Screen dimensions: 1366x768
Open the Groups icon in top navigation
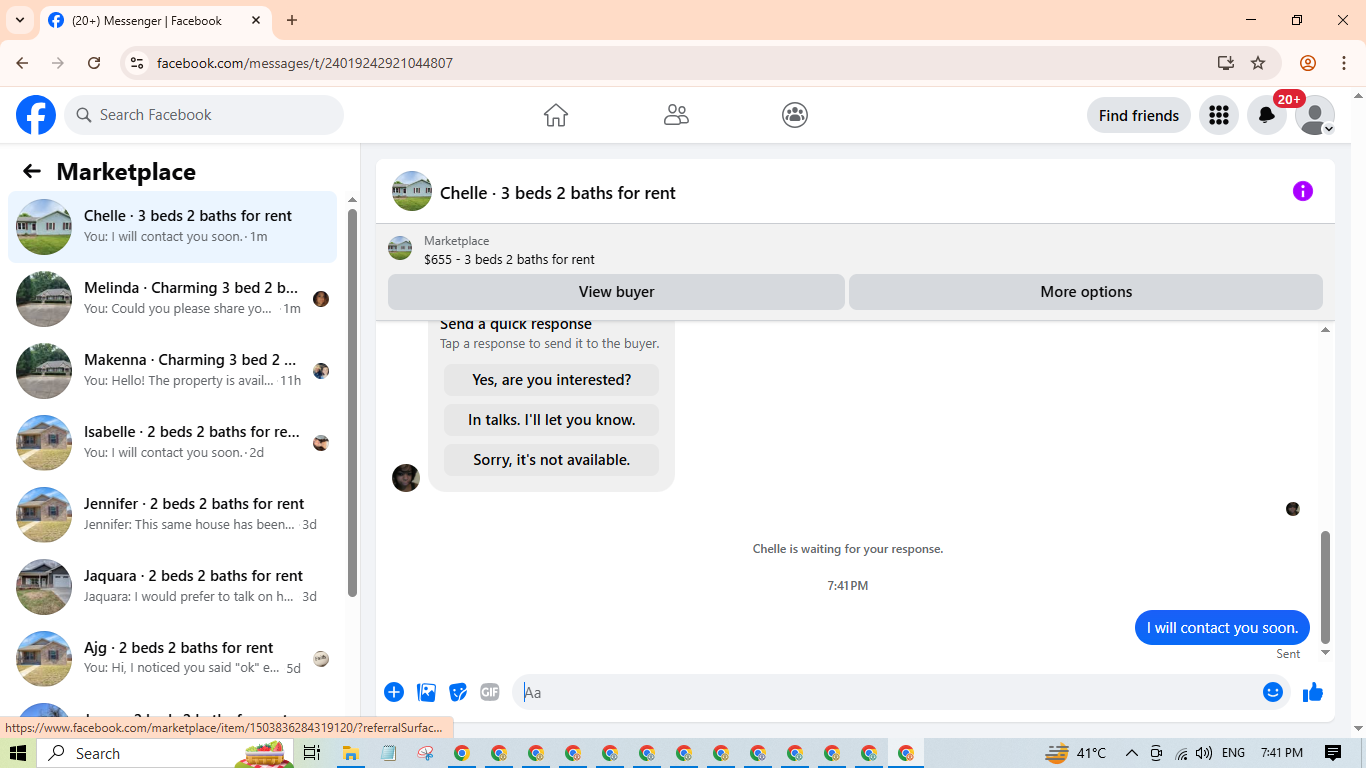coord(795,115)
